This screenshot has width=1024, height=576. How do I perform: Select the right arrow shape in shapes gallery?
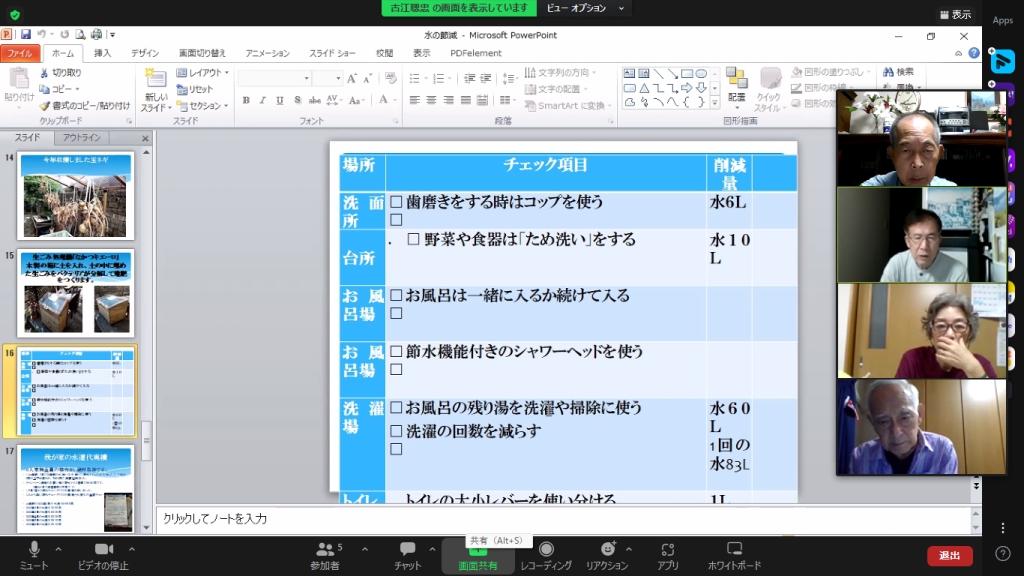click(x=687, y=88)
